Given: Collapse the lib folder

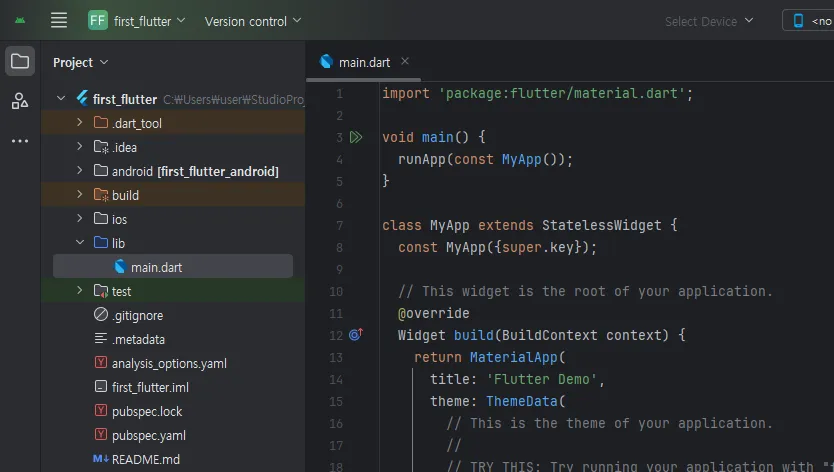Looking at the screenshot, I should (x=79, y=242).
